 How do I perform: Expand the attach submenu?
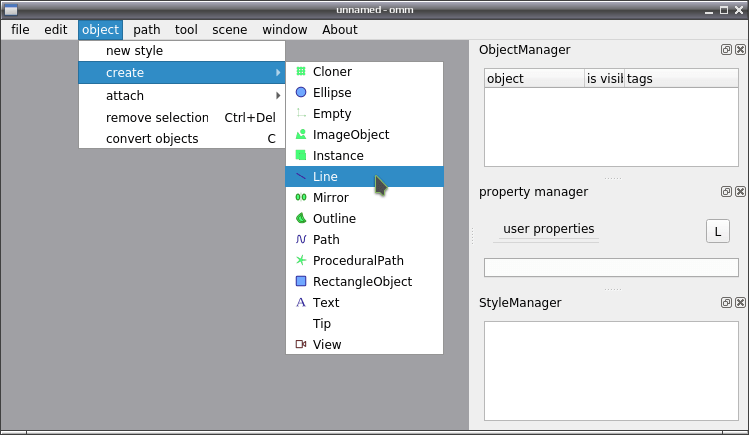point(182,95)
